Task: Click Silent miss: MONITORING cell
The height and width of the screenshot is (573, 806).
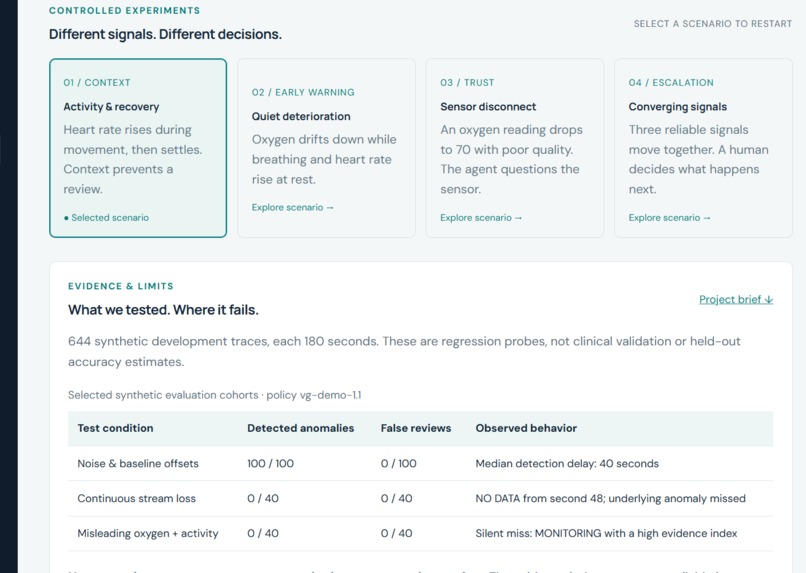Action: pyautogui.click(x=606, y=533)
